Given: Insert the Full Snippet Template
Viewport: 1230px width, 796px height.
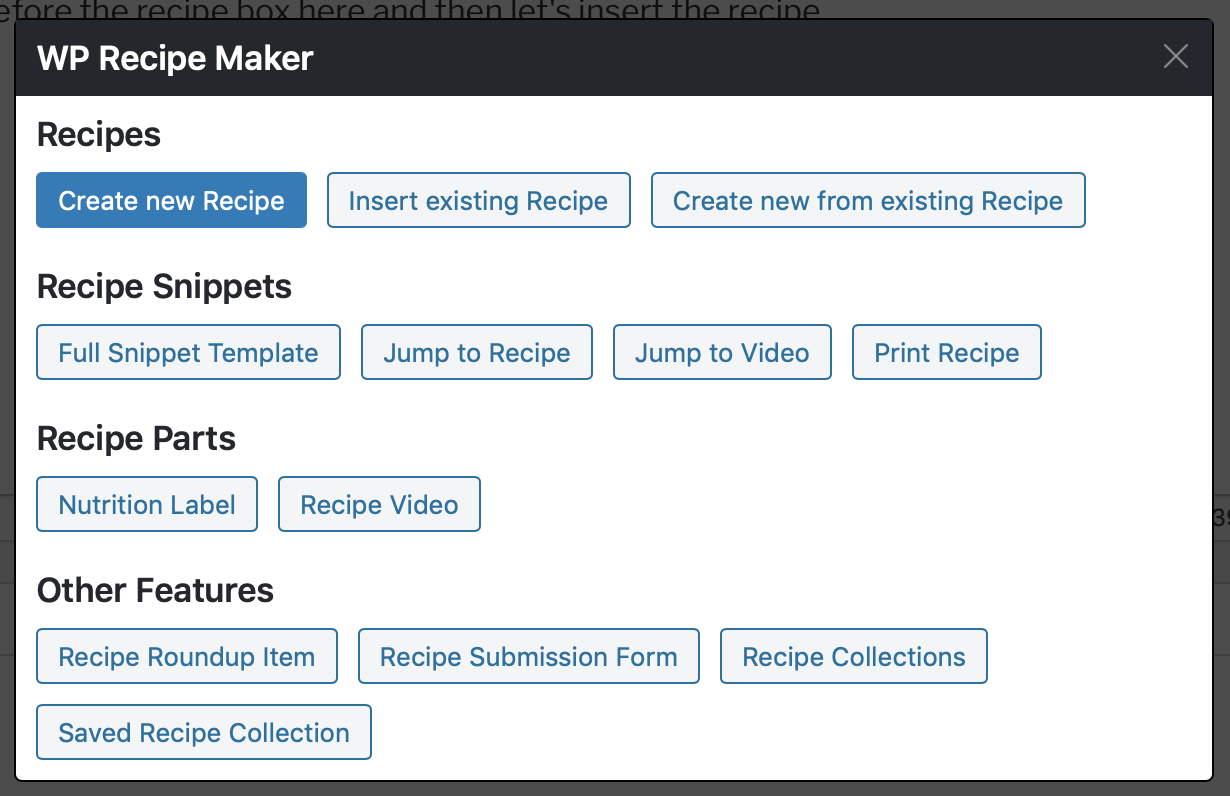Looking at the screenshot, I should point(188,353).
